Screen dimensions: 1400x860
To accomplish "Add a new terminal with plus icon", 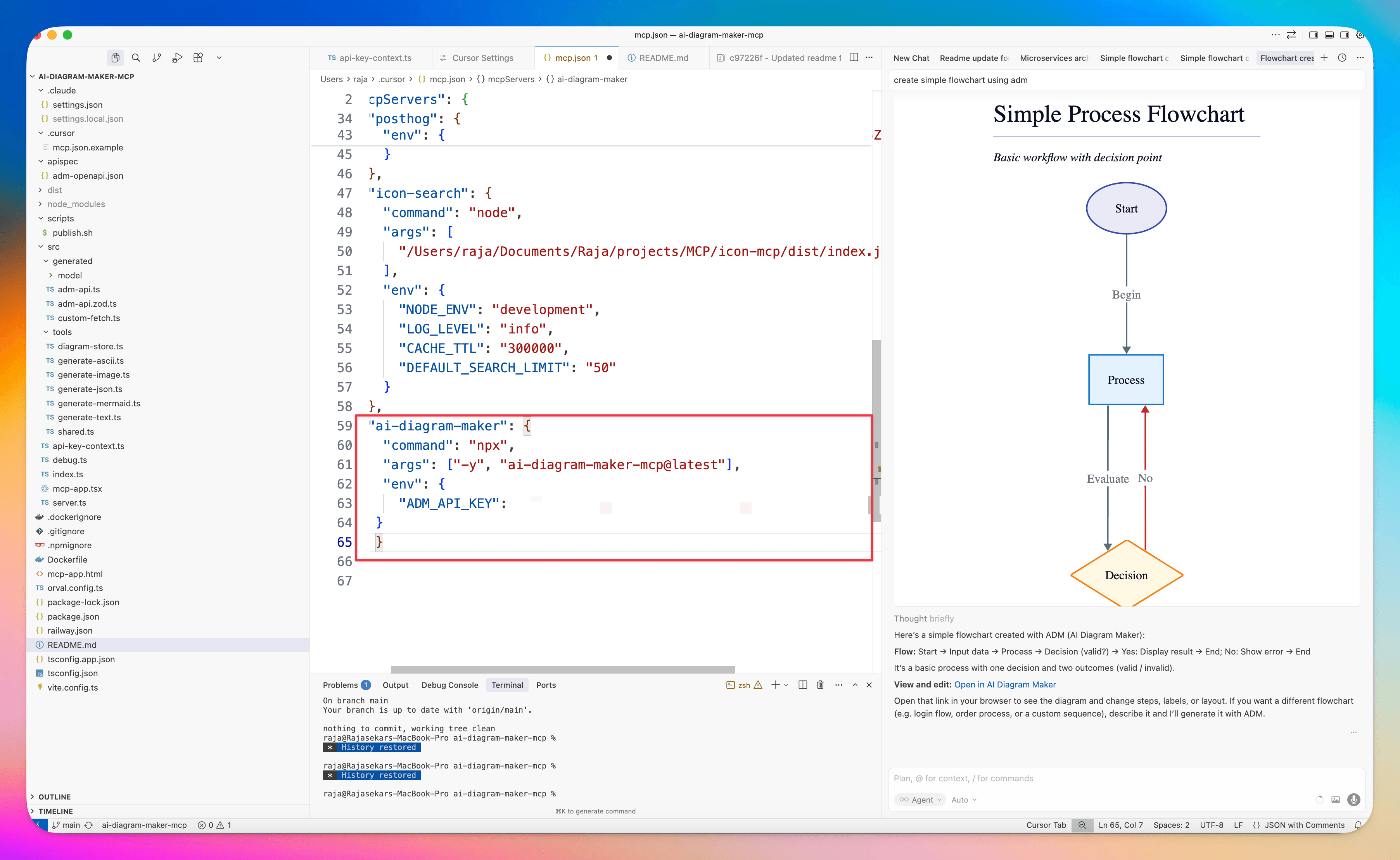I will tap(775, 685).
